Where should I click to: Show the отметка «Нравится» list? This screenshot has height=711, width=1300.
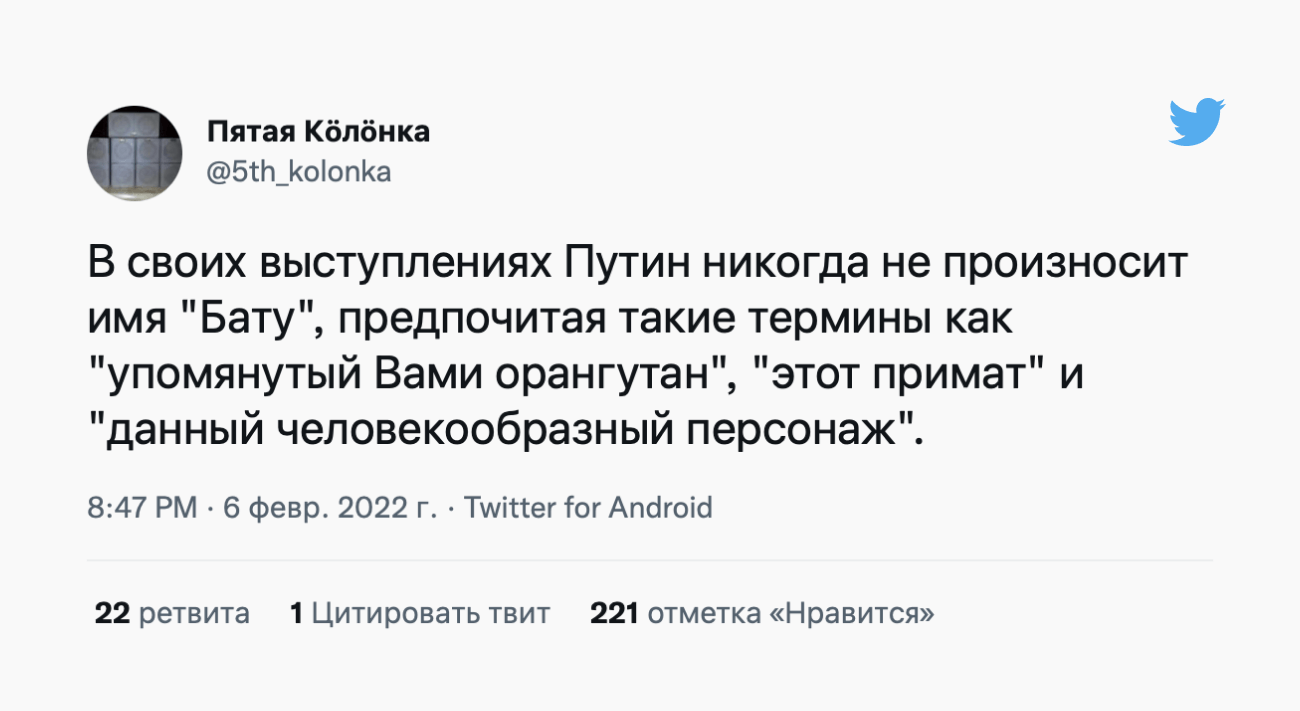[791, 613]
